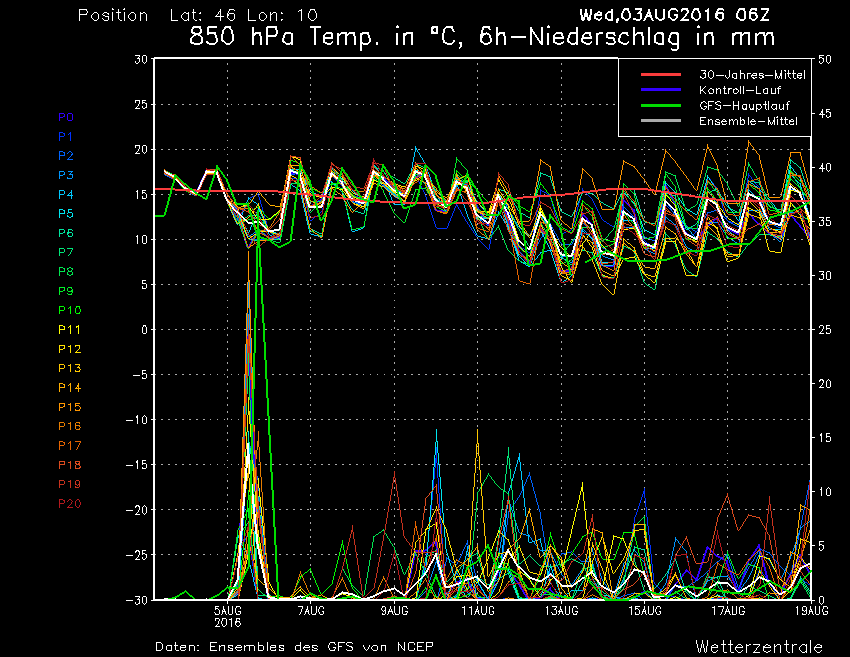Click the P12 label in yellow

[x=69, y=349]
